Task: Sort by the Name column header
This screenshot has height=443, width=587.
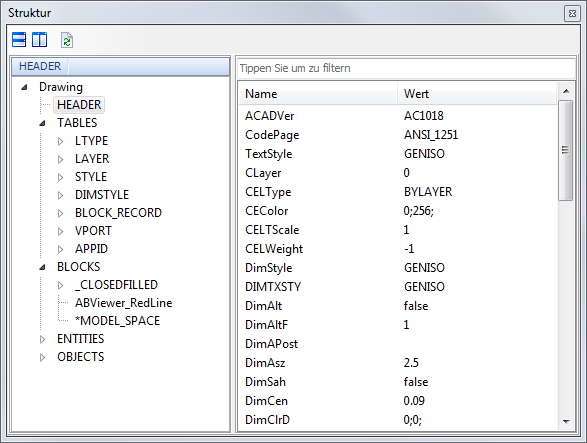Action: [x=318, y=94]
